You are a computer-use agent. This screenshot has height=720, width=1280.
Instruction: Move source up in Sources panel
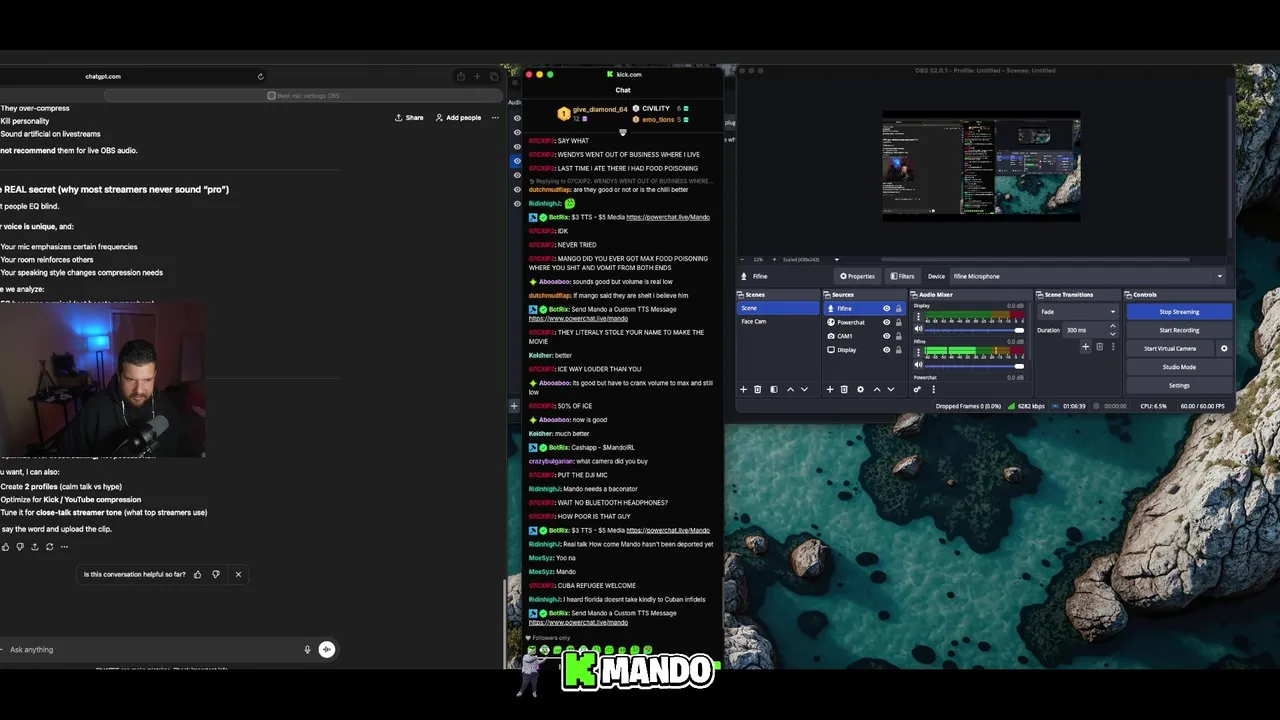click(877, 389)
